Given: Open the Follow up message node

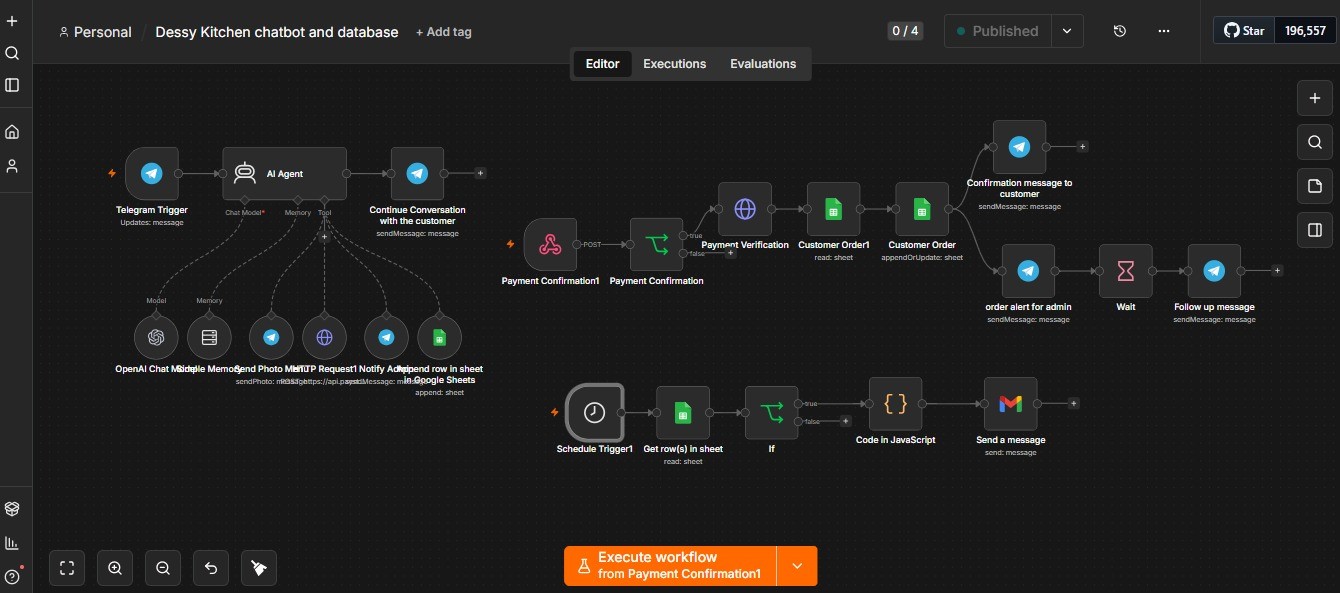Looking at the screenshot, I should pos(1214,271).
